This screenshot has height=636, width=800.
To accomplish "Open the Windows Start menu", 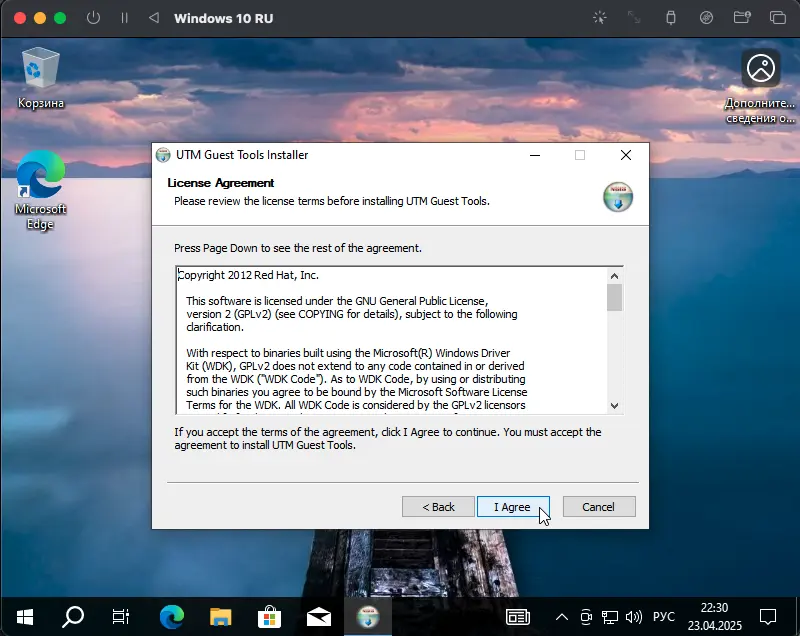I will click(24, 617).
